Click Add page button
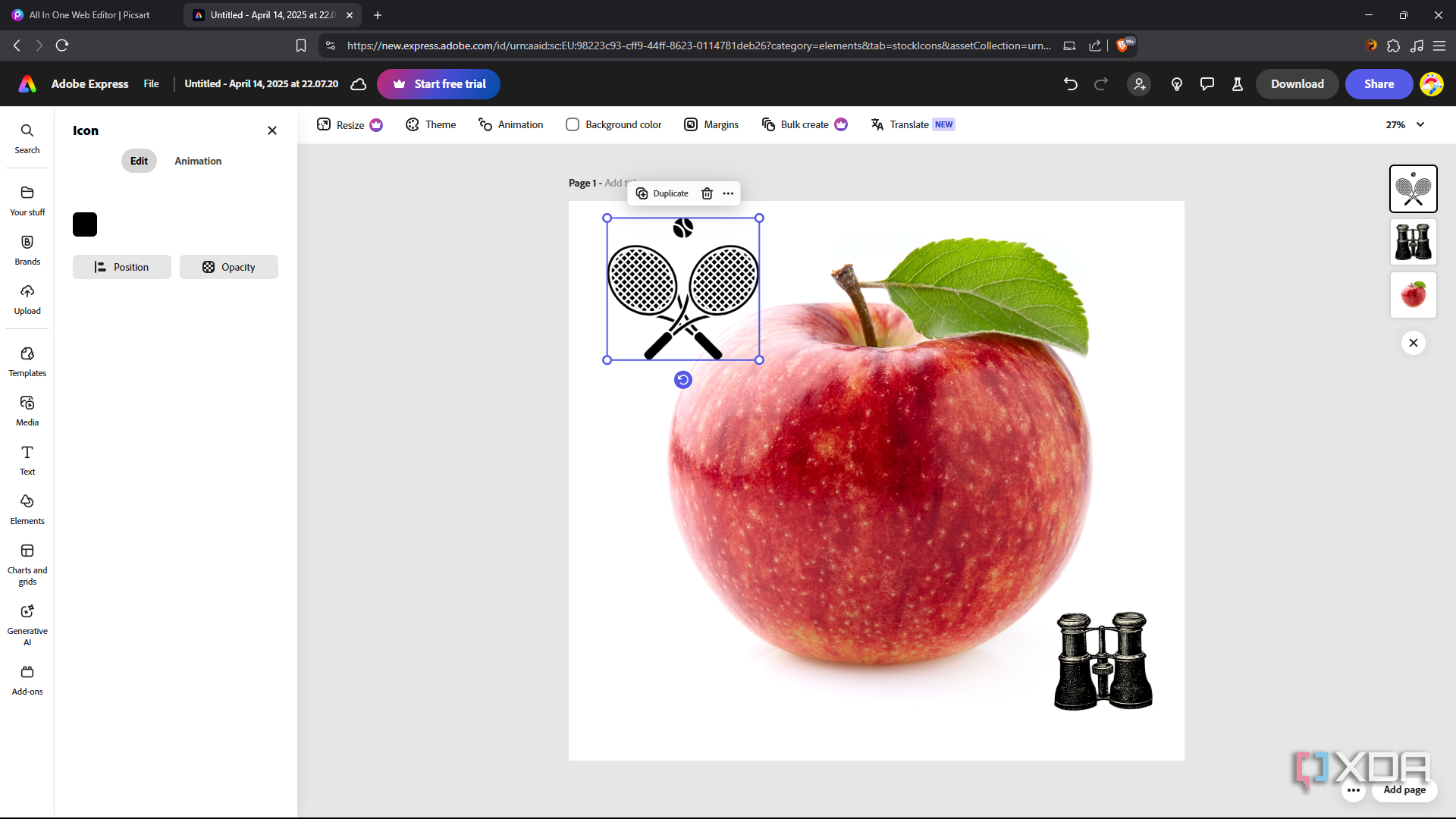This screenshot has width=1456, height=819. pos(1404,789)
